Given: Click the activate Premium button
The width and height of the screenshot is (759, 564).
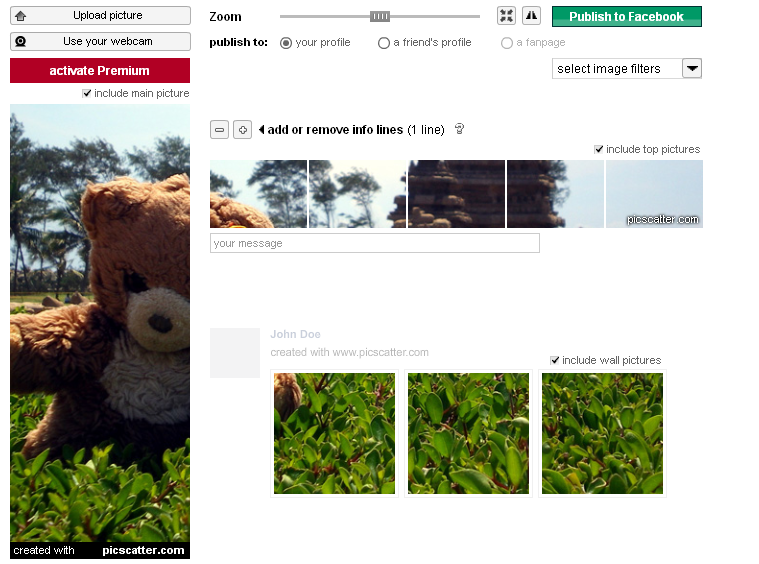Looking at the screenshot, I should pos(100,71).
